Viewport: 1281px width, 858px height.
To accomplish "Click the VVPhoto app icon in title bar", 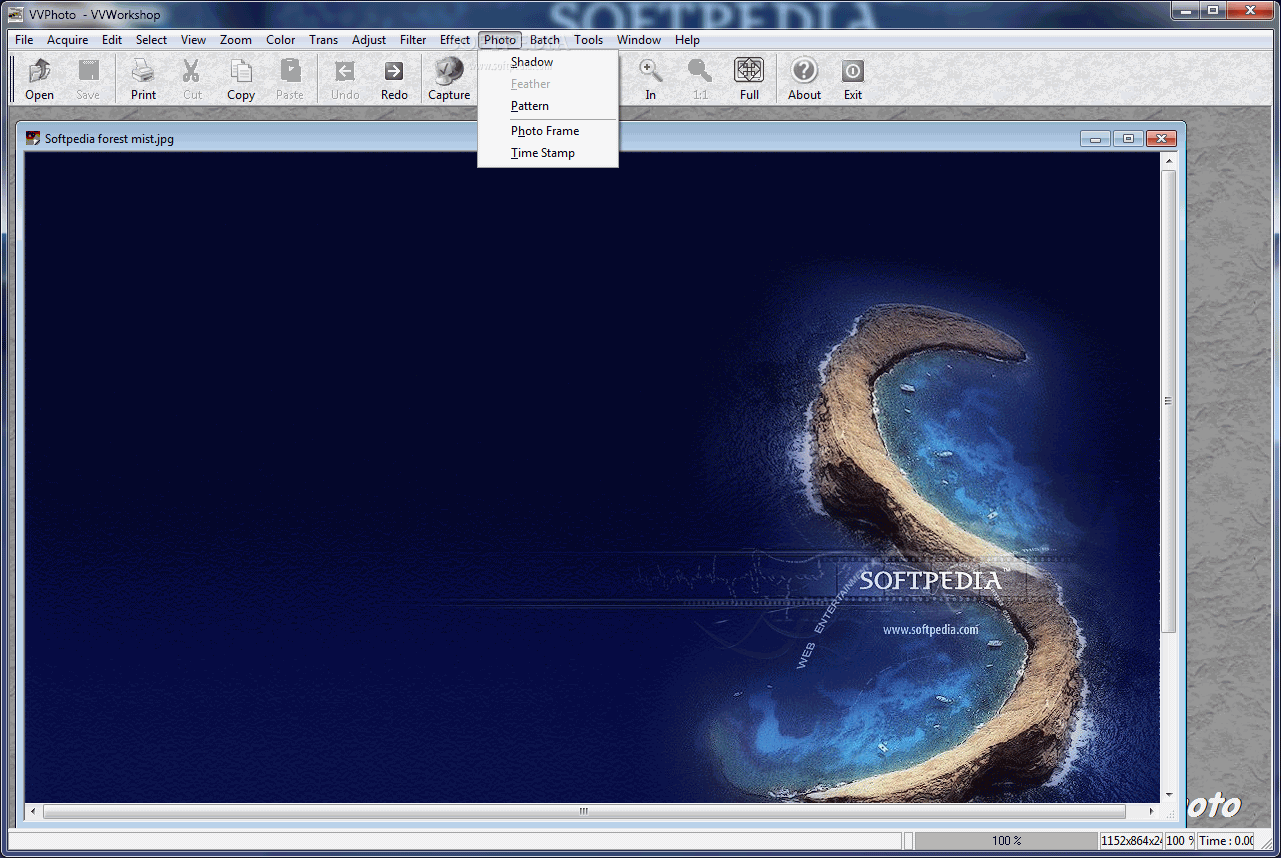I will (x=15, y=14).
